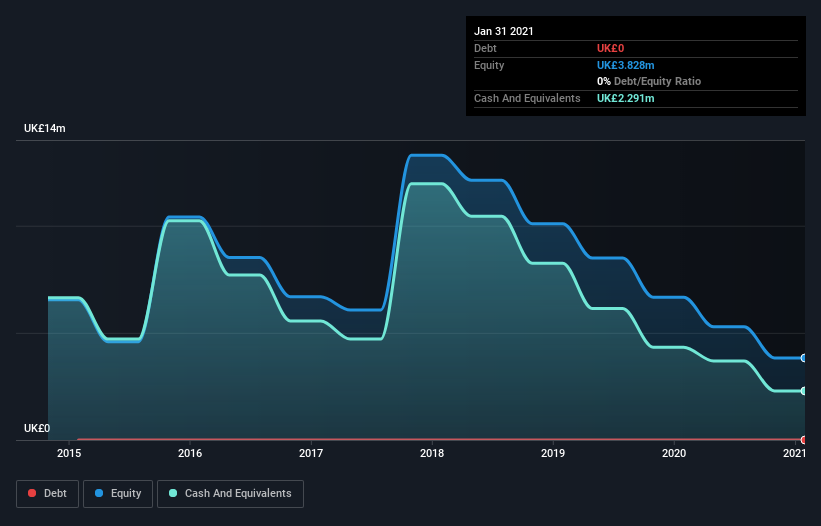The image size is (821, 526).
Task: Click the 2019 x-axis label
Action: tap(553, 453)
